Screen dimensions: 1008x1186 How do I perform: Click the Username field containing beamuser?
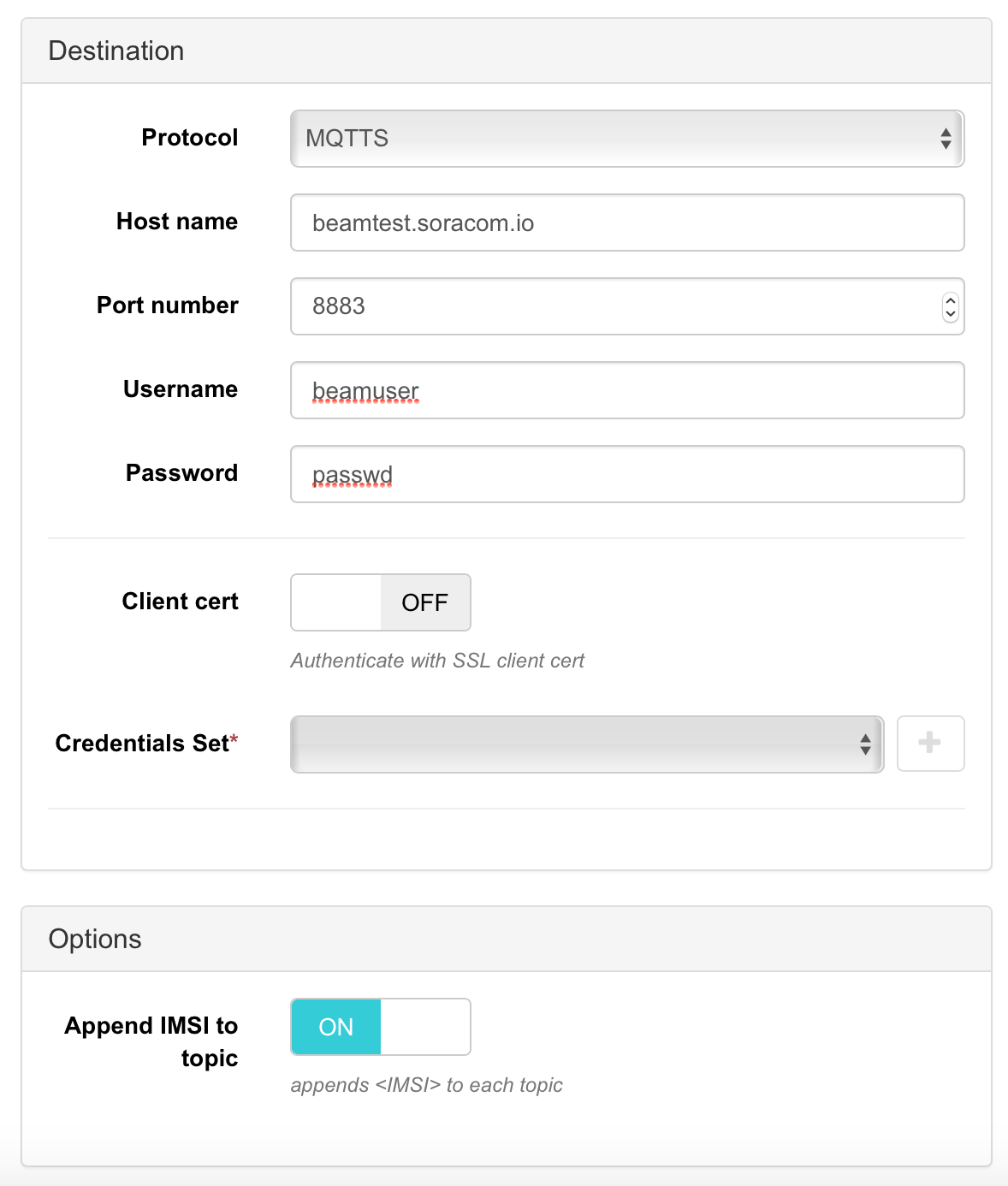(626, 390)
